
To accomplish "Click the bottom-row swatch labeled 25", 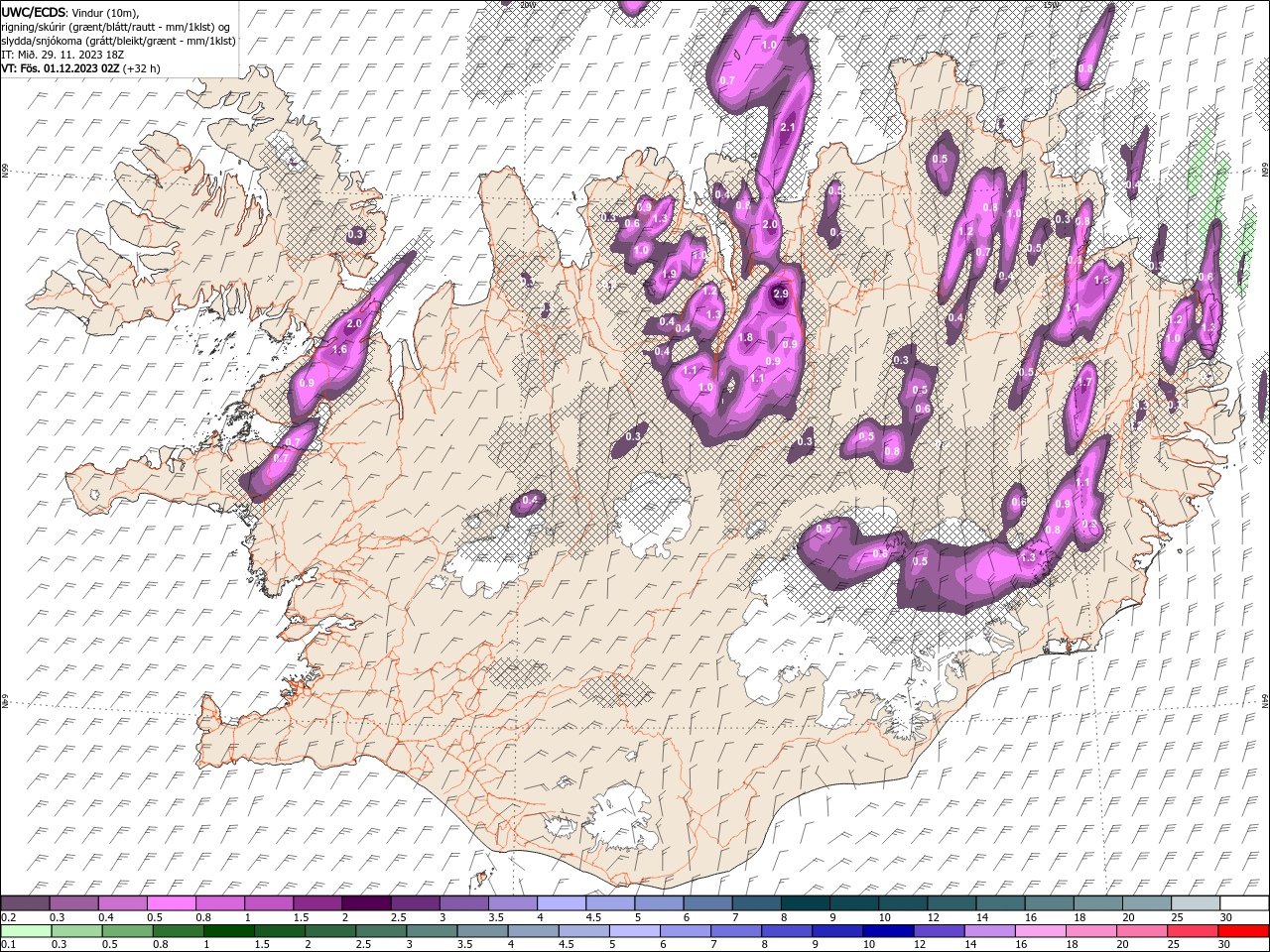I will [x=1191, y=931].
